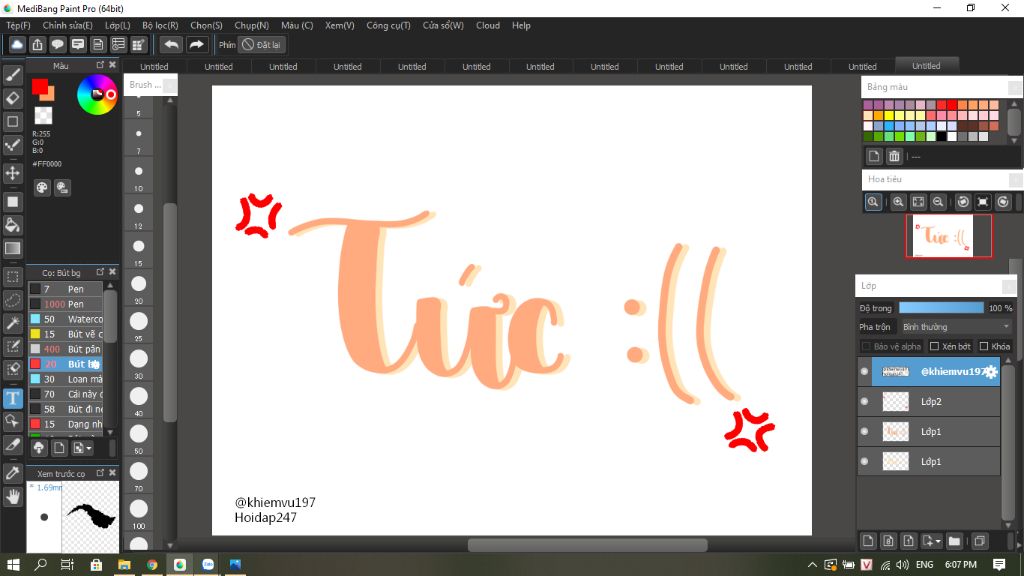The image size is (1024, 576).
Task: Select the 50 Watercolor brush
Action: (65, 319)
